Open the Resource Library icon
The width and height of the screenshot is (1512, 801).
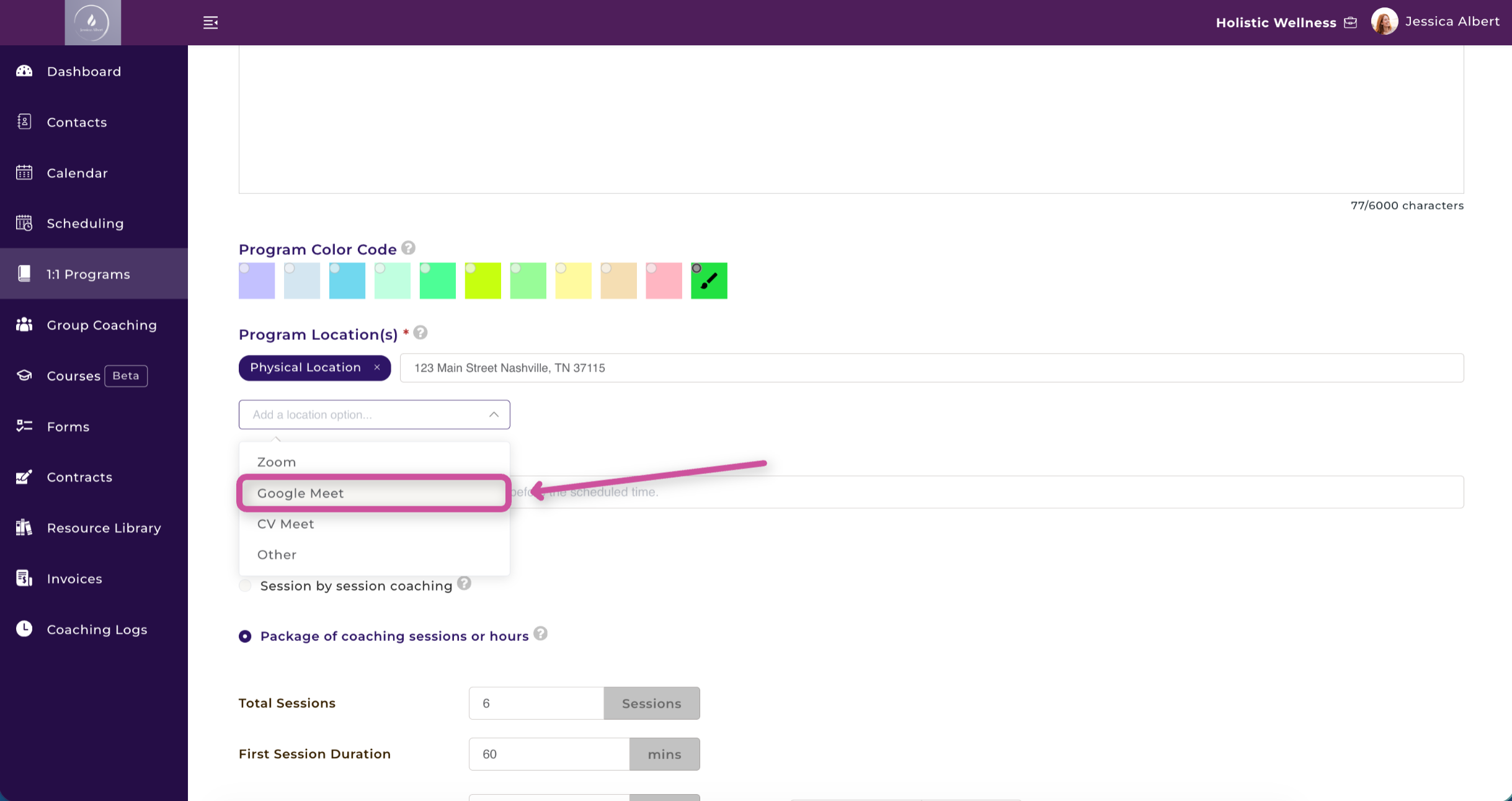tap(24, 527)
